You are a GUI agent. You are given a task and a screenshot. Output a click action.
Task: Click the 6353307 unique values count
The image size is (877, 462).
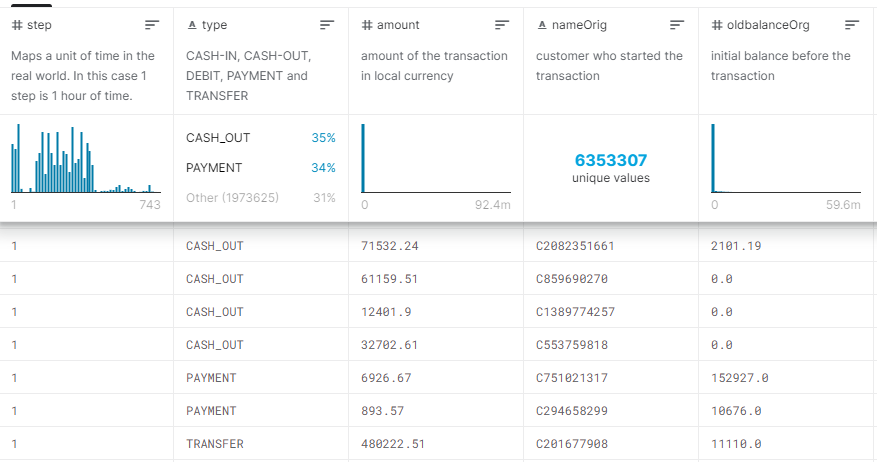[610, 160]
